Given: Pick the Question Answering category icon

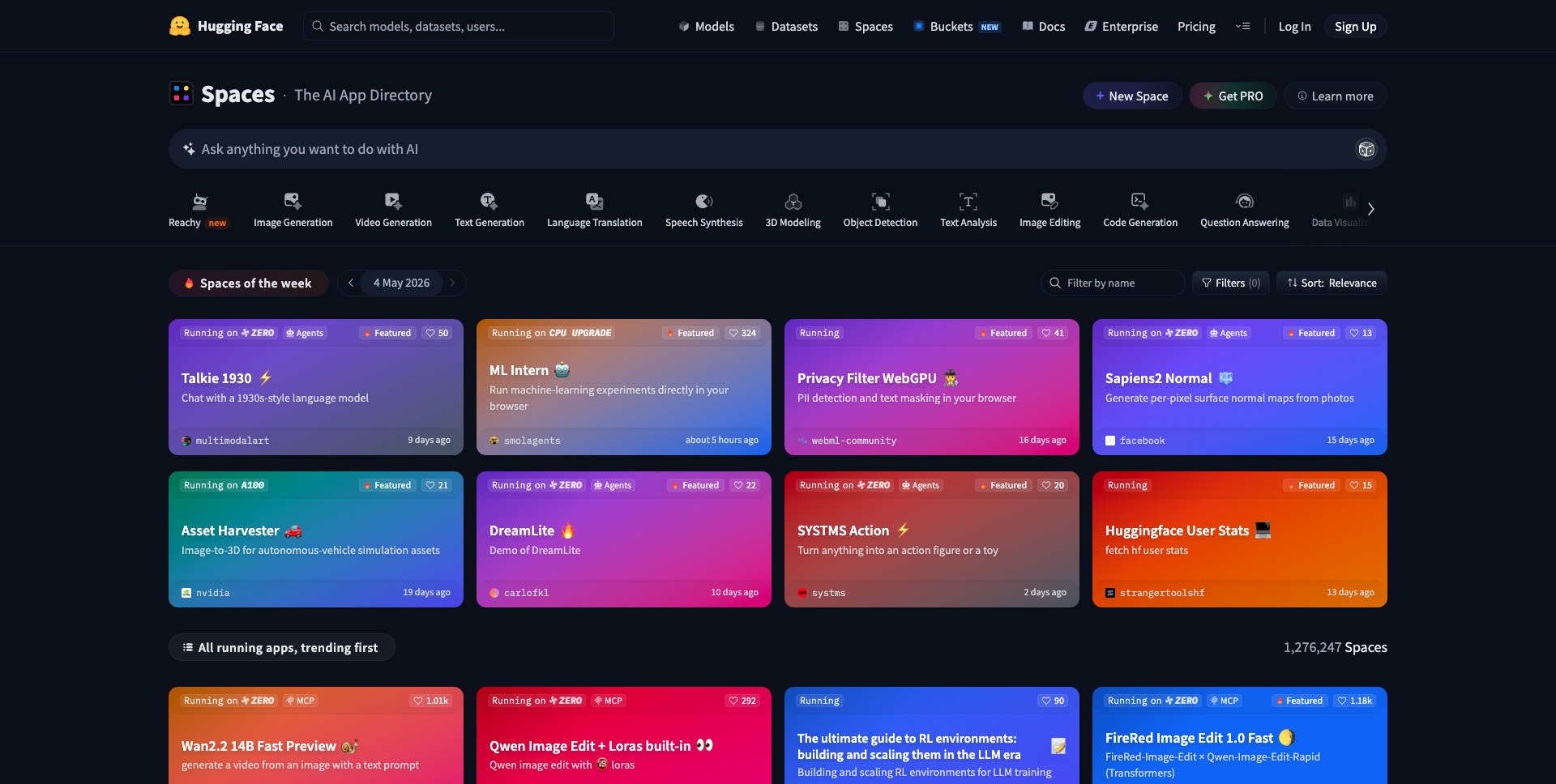Looking at the screenshot, I should [1244, 201].
